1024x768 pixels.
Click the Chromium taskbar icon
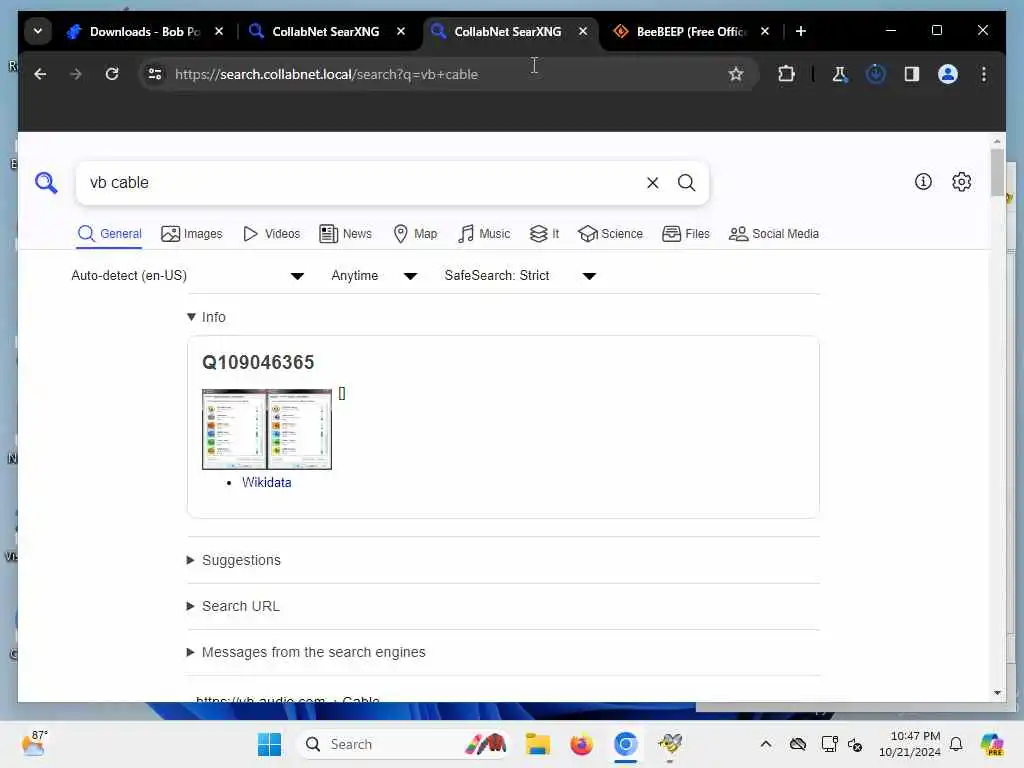point(625,744)
